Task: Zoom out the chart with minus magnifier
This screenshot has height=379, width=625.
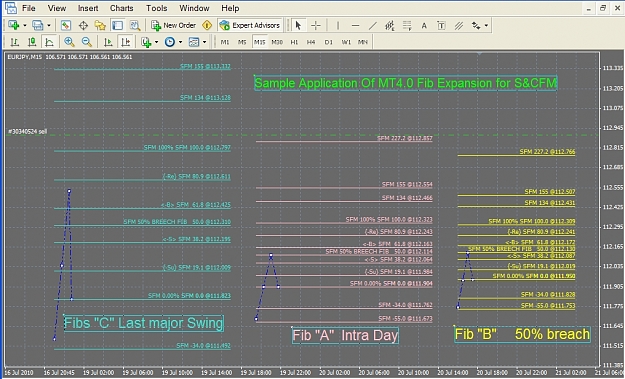Action: [x=86, y=42]
